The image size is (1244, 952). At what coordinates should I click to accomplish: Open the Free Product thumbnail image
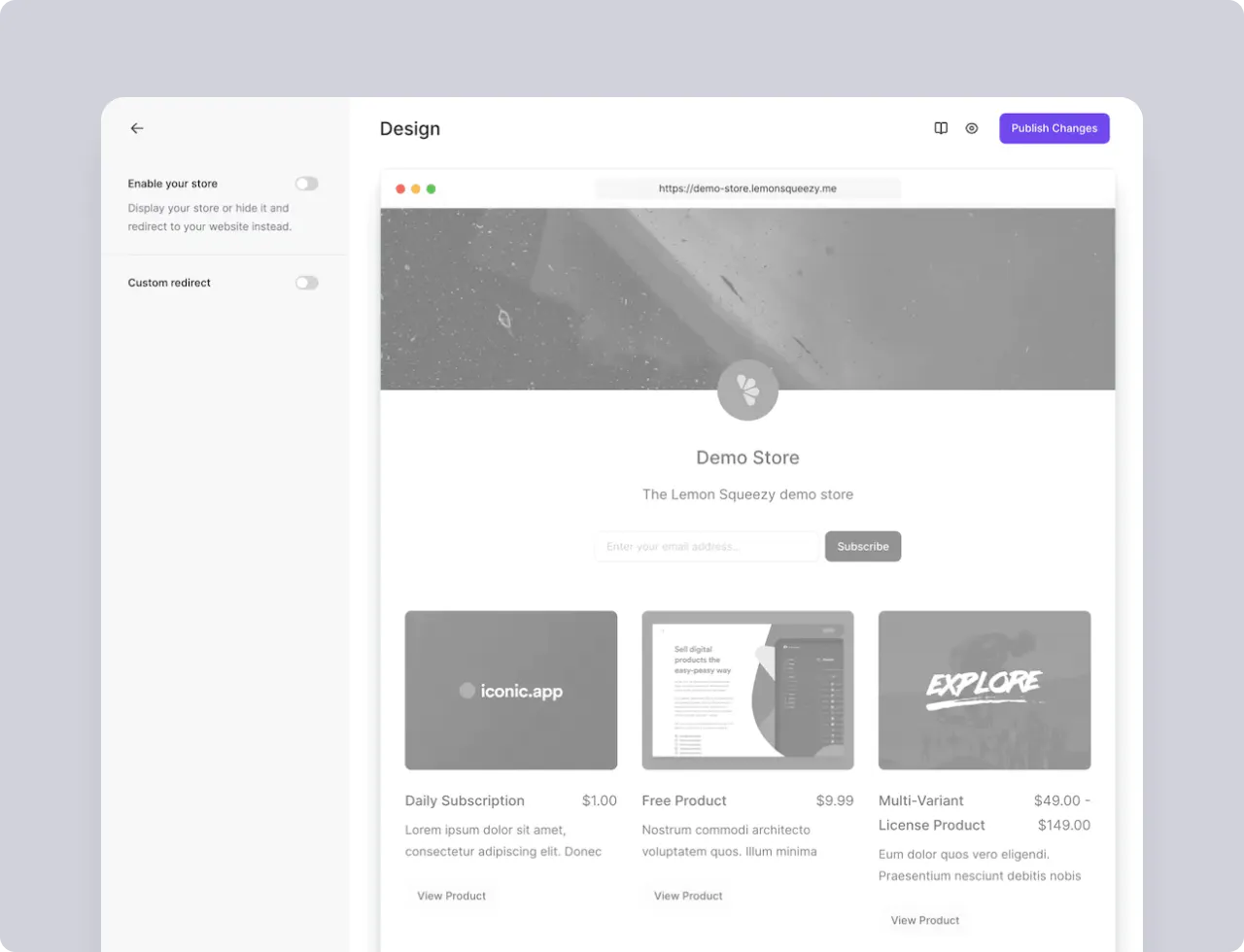pyautogui.click(x=747, y=690)
